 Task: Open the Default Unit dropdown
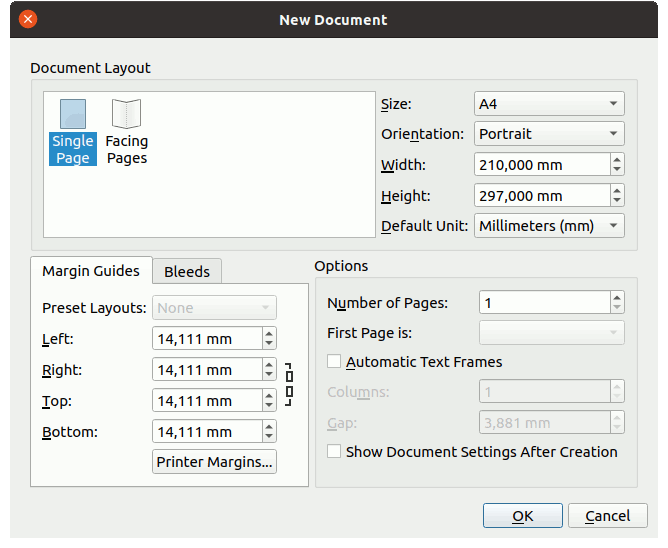[x=548, y=226]
